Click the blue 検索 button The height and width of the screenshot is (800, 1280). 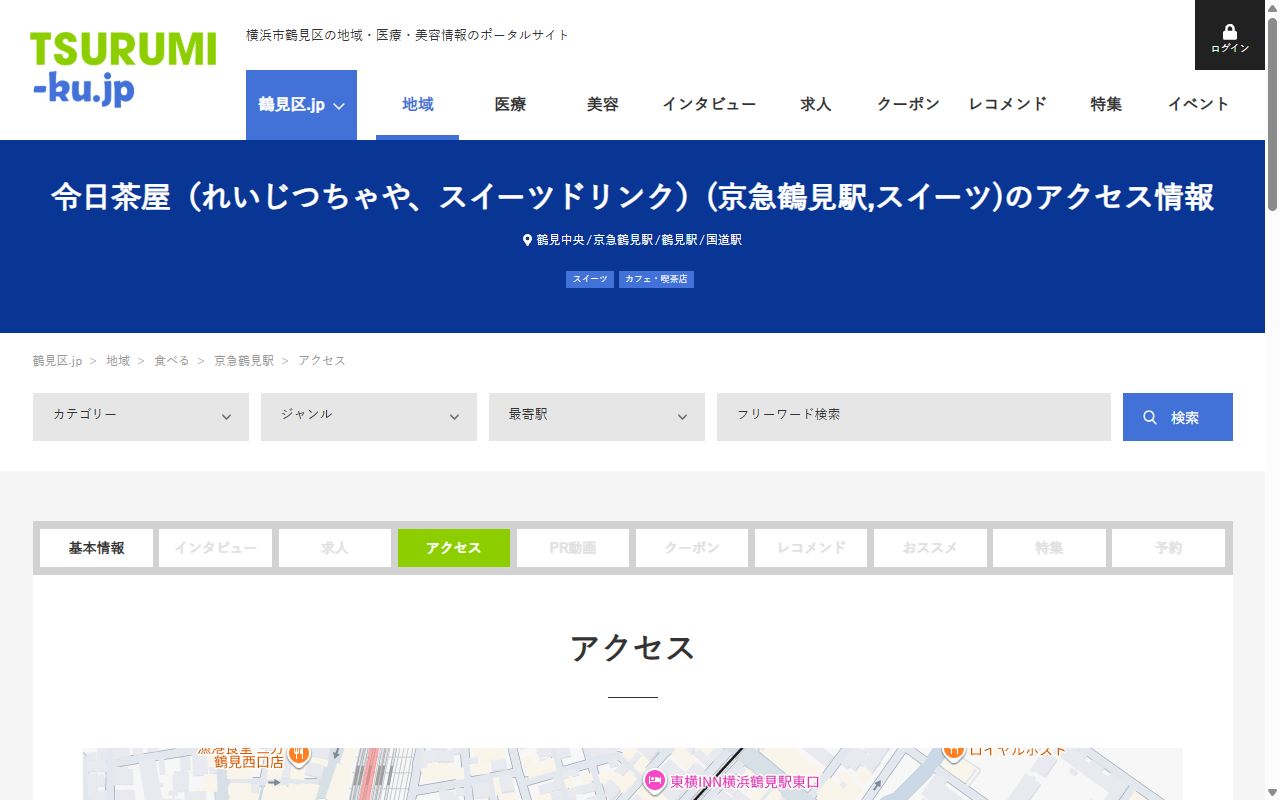pyautogui.click(x=1178, y=417)
